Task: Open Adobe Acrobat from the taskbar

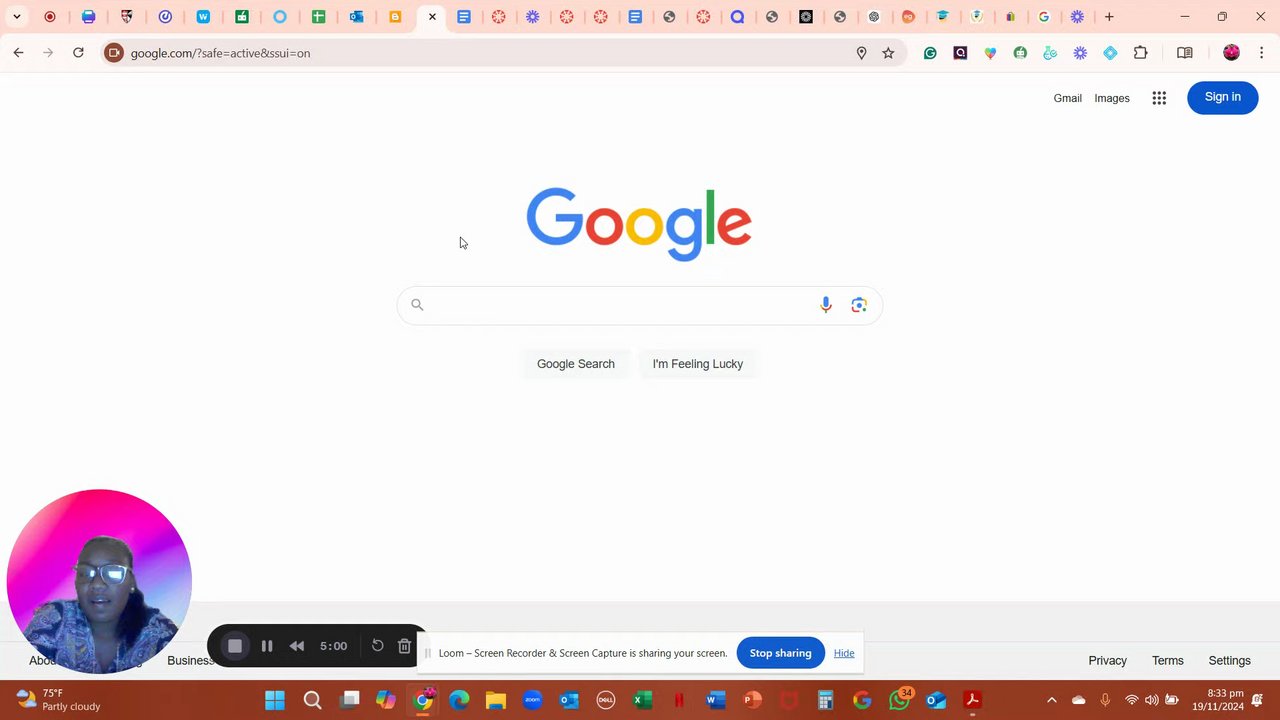Action: [x=972, y=700]
